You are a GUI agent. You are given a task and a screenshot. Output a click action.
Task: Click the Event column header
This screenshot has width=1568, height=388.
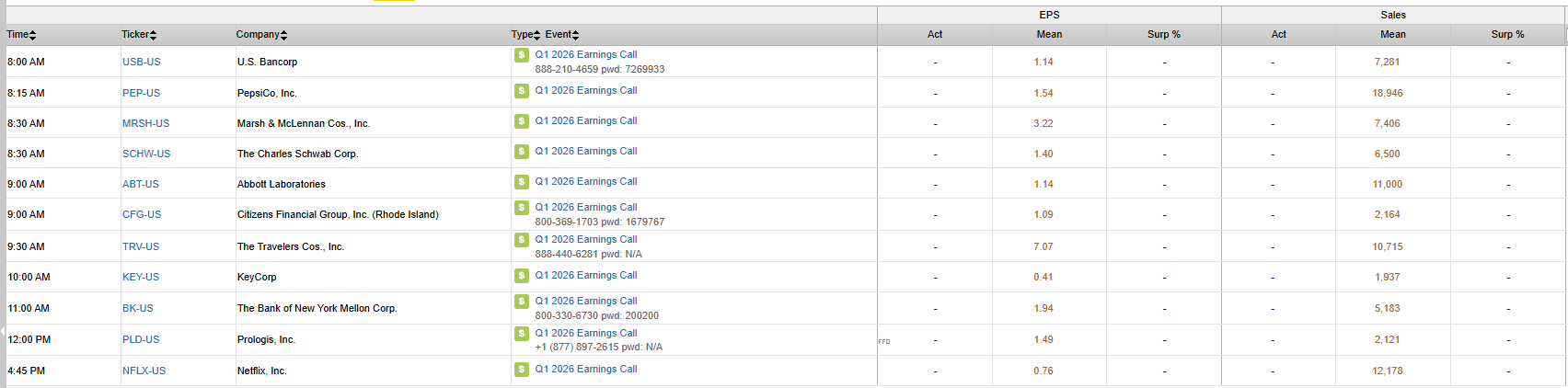(561, 35)
